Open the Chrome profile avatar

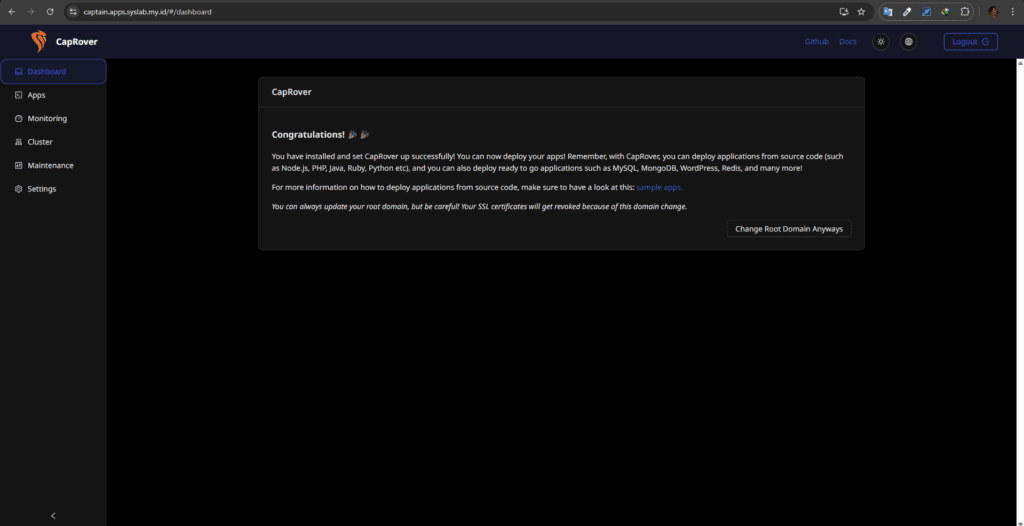coord(993,12)
